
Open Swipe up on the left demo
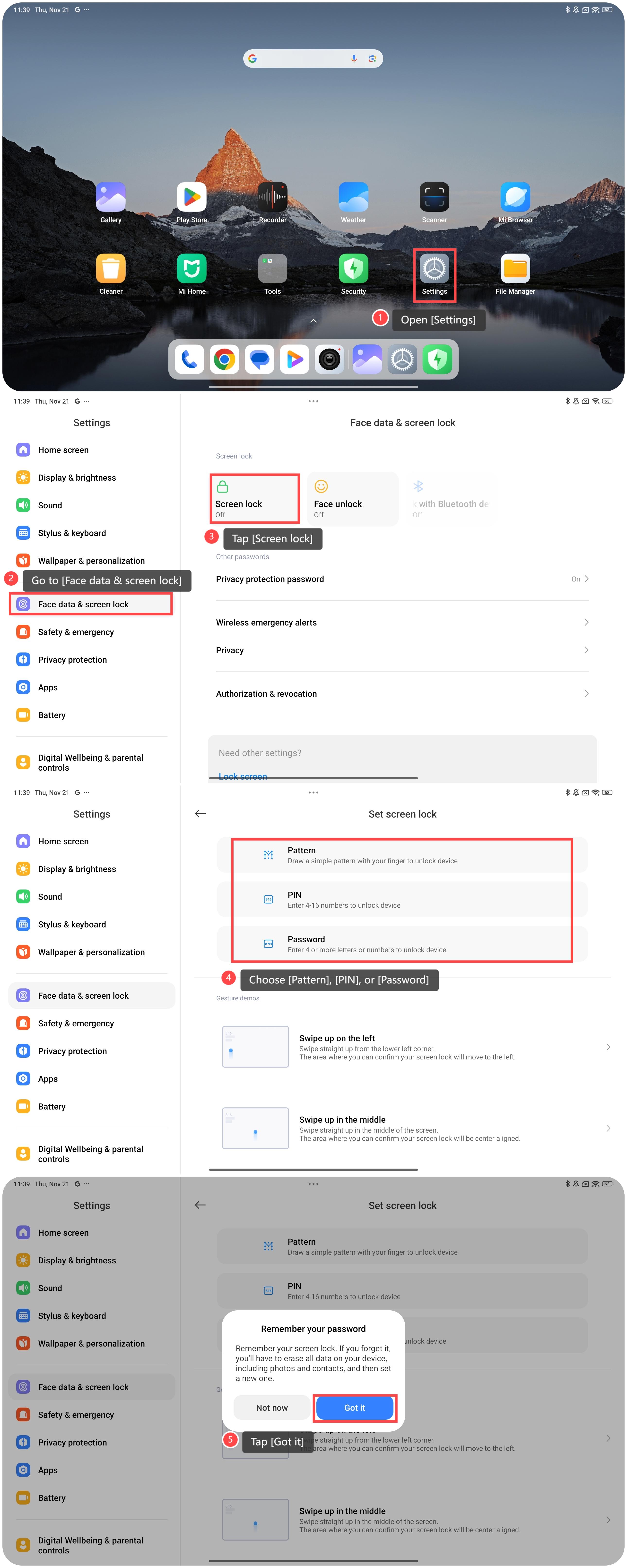pos(416,1047)
